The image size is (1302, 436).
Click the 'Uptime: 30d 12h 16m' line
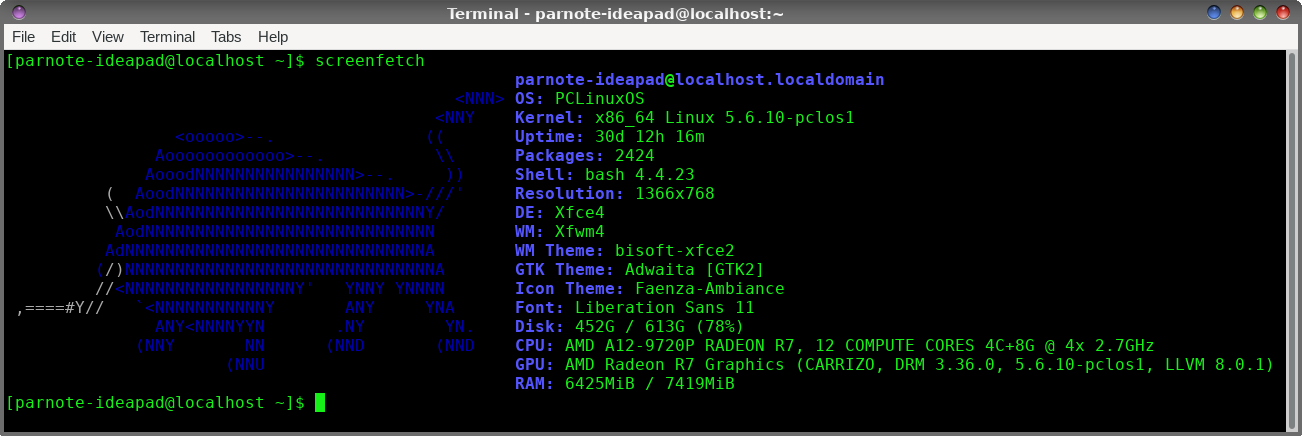click(x=610, y=137)
